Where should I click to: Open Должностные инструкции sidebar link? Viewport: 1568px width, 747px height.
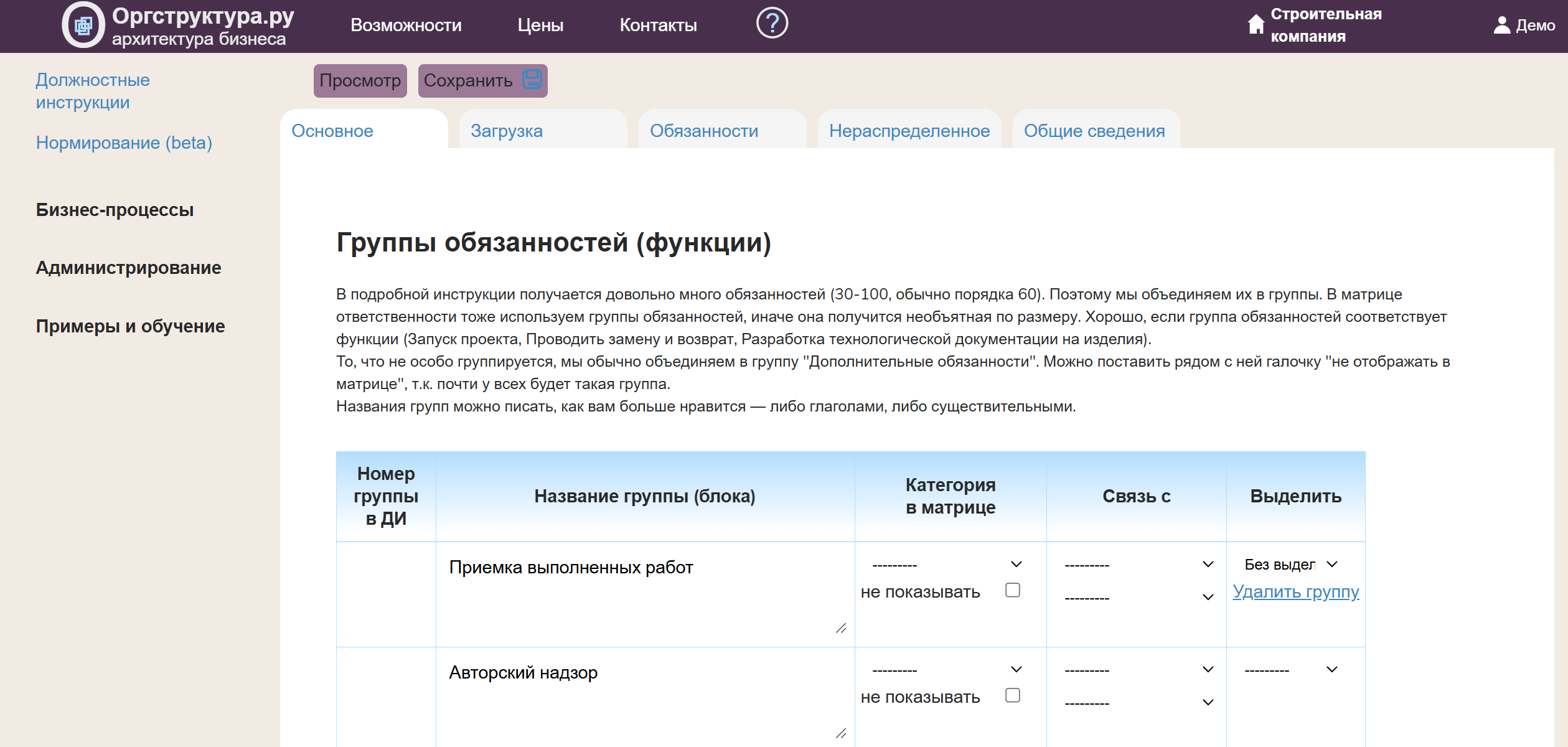click(x=93, y=91)
